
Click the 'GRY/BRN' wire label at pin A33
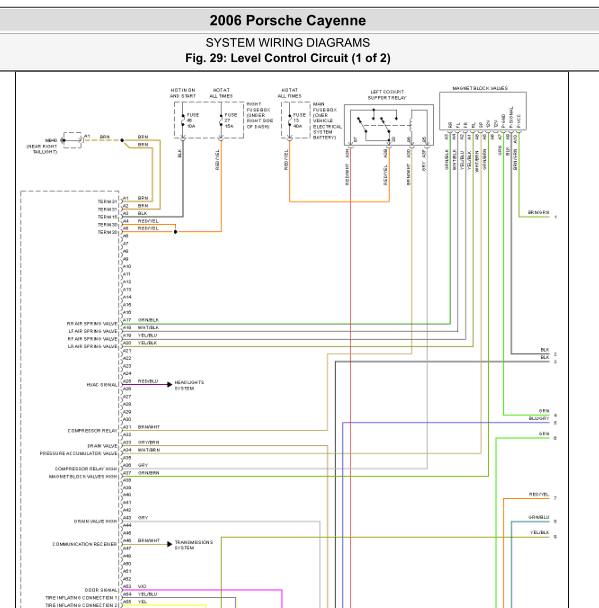[148, 442]
